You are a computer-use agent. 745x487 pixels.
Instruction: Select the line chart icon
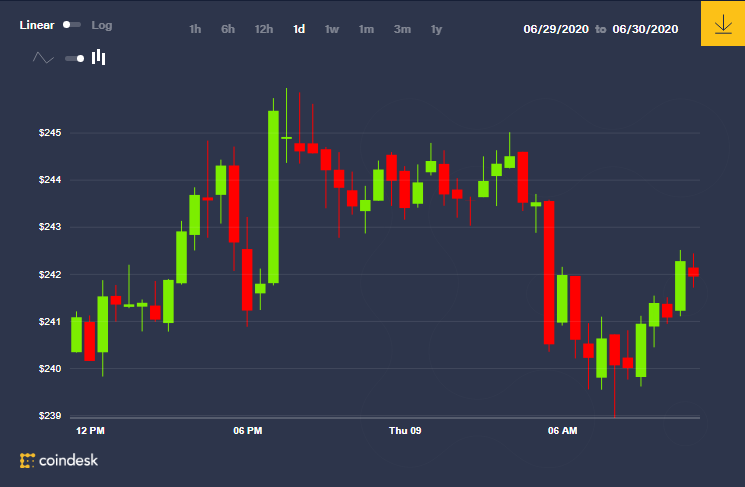click(43, 58)
